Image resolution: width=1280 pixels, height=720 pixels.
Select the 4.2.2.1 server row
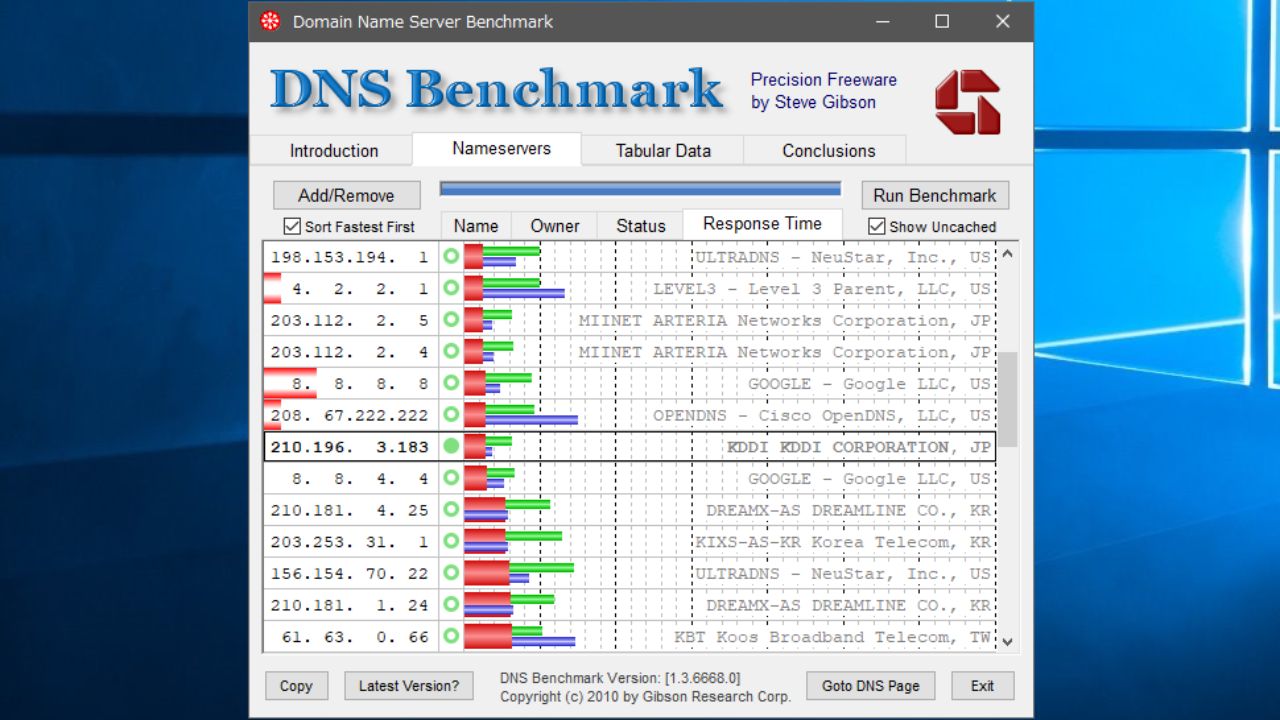pos(630,288)
